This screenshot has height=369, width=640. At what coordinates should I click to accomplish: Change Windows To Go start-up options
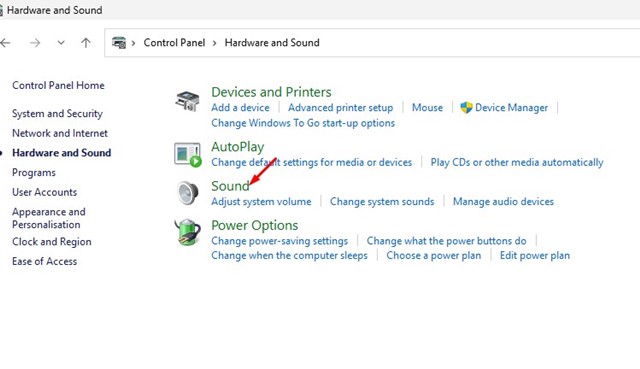(303, 123)
